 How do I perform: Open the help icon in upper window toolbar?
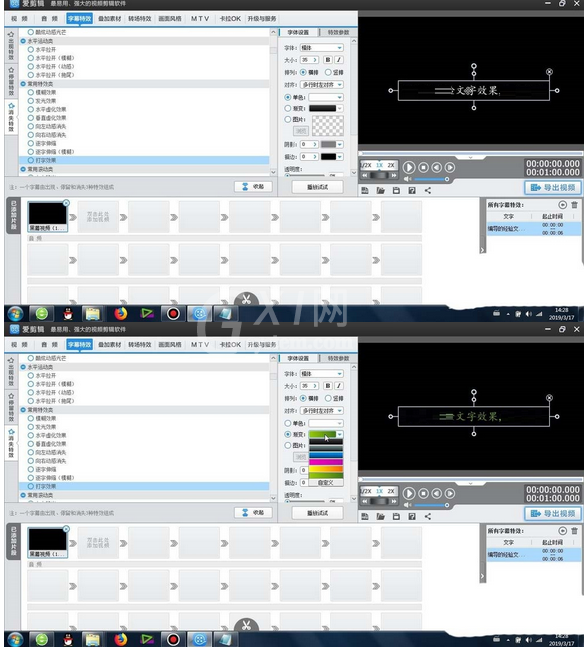412,190
